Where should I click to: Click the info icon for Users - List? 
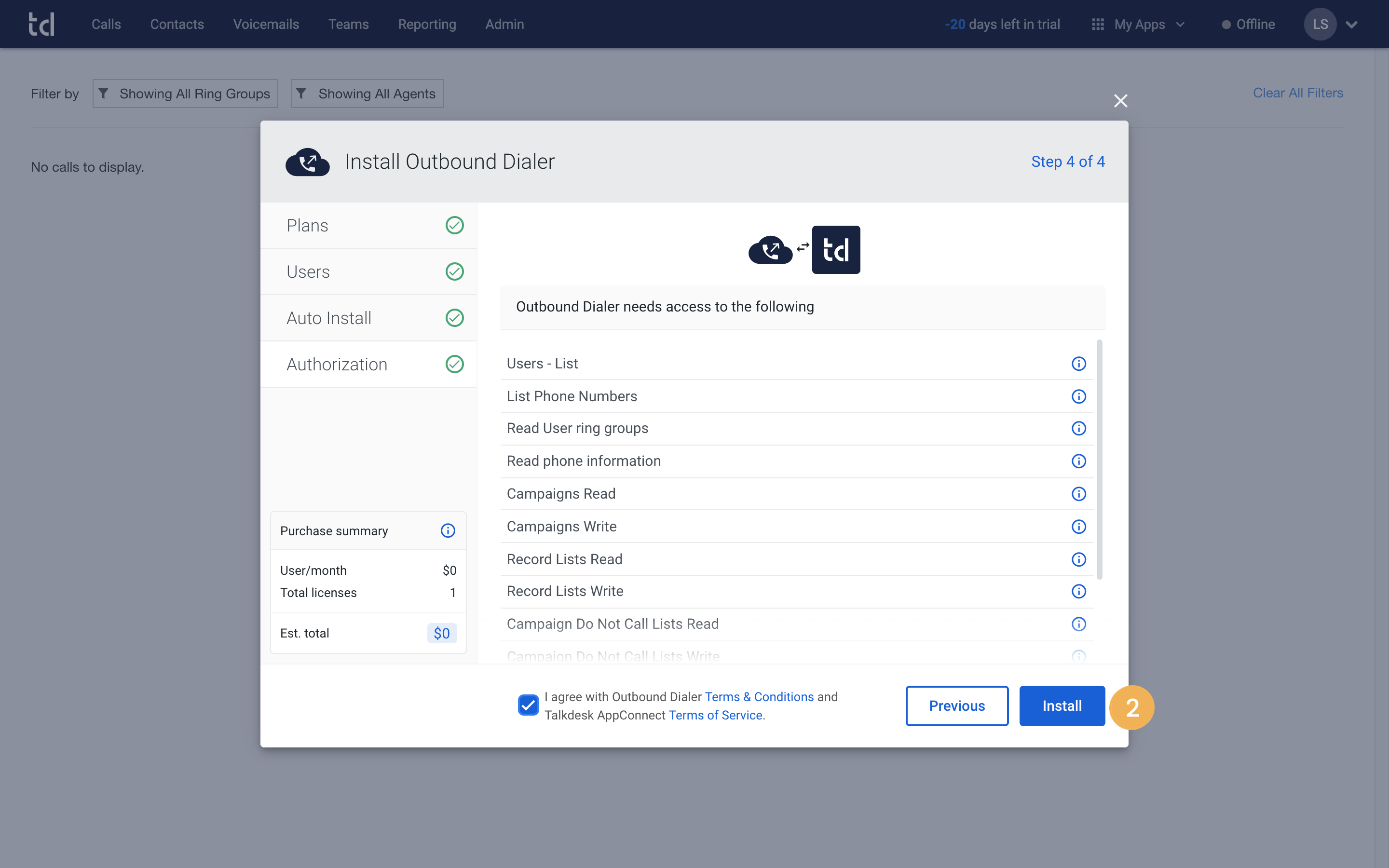click(1079, 364)
